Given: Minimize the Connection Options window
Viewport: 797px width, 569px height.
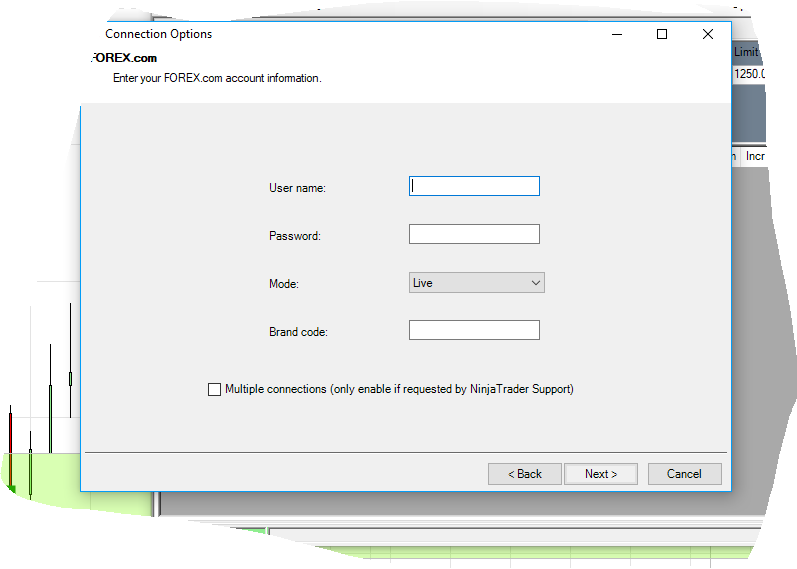Looking at the screenshot, I should click(x=617, y=34).
